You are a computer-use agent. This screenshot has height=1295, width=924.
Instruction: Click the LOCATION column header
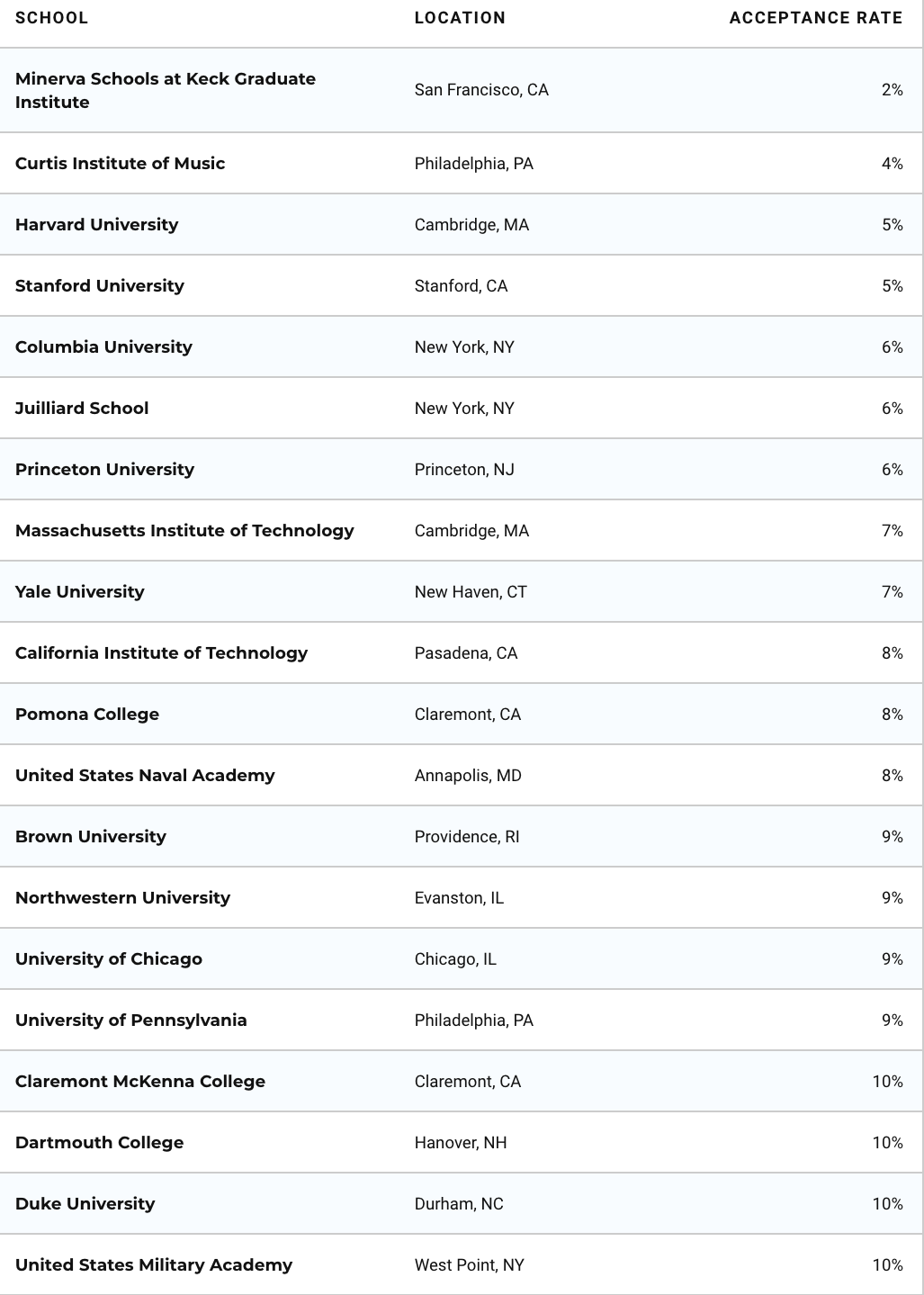coord(460,18)
